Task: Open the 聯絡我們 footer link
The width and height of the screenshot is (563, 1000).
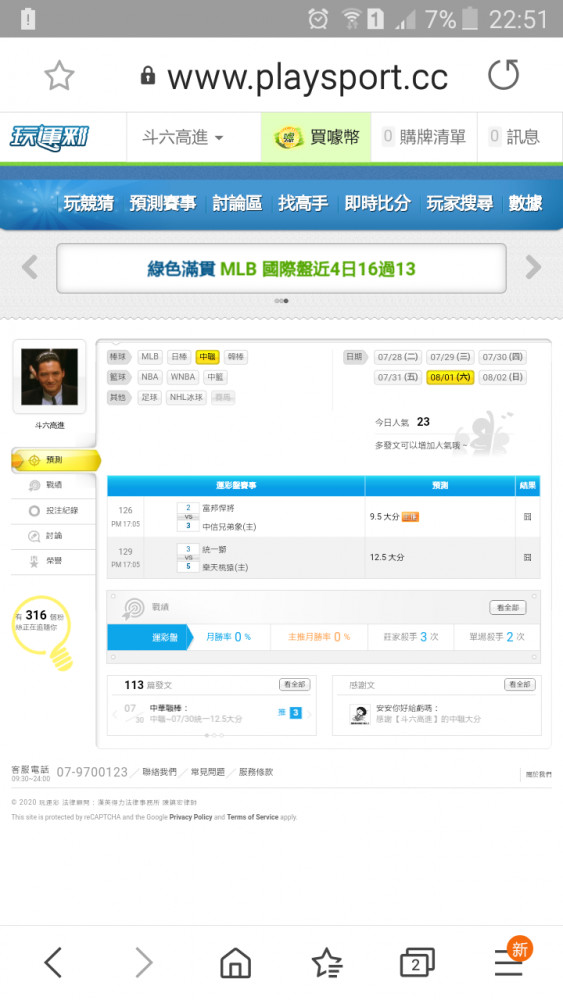Action: tap(159, 772)
